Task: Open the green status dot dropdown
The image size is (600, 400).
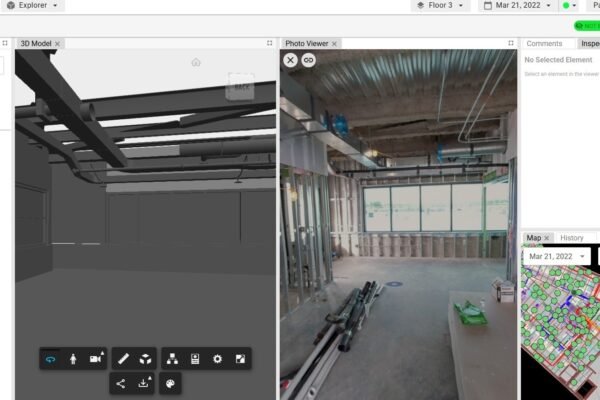Action: tap(570, 5)
